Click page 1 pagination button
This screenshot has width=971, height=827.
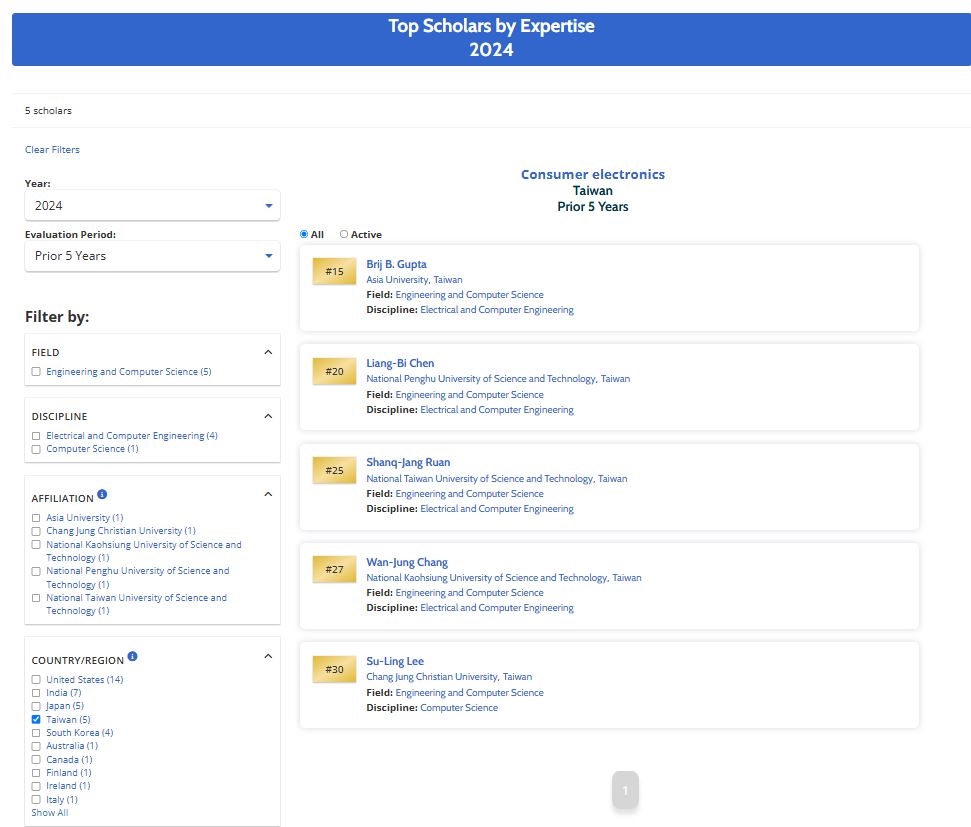[x=625, y=790]
